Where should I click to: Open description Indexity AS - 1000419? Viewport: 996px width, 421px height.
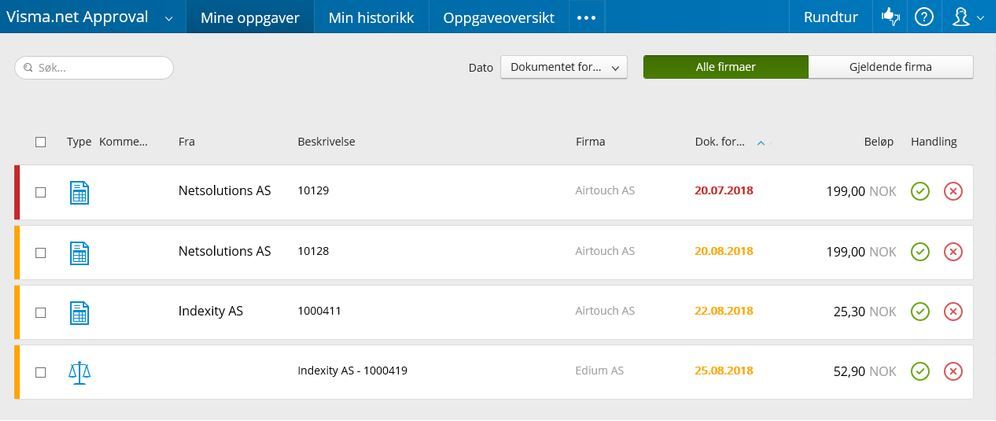coord(353,371)
